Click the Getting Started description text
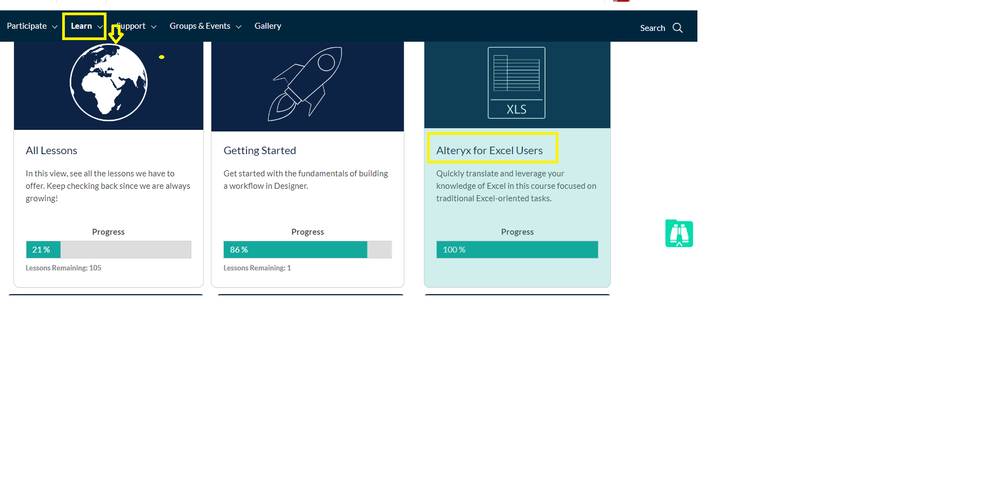The image size is (998, 490). point(306,179)
